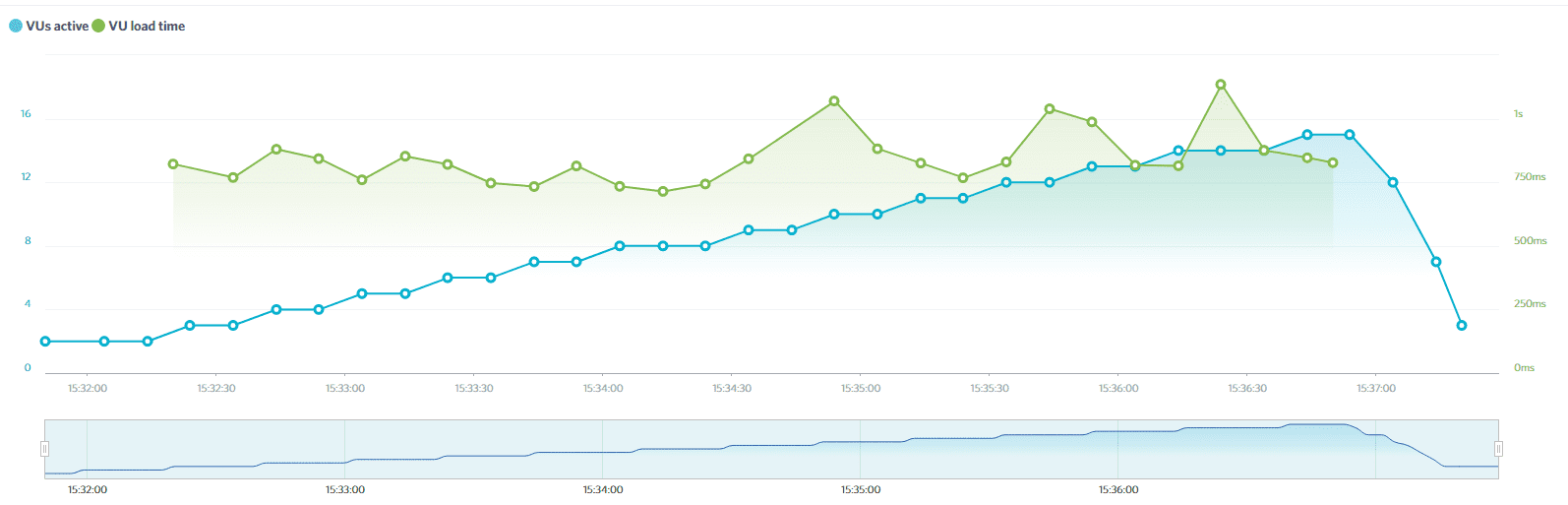Toggle the VU load time legend series
The height and width of the screenshot is (505, 1568).
coord(139,27)
